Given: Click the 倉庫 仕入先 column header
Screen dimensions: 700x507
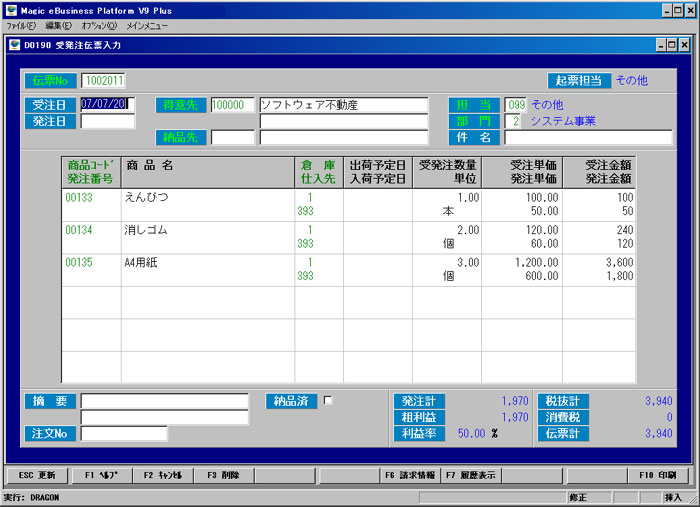Looking at the screenshot, I should [x=319, y=172].
